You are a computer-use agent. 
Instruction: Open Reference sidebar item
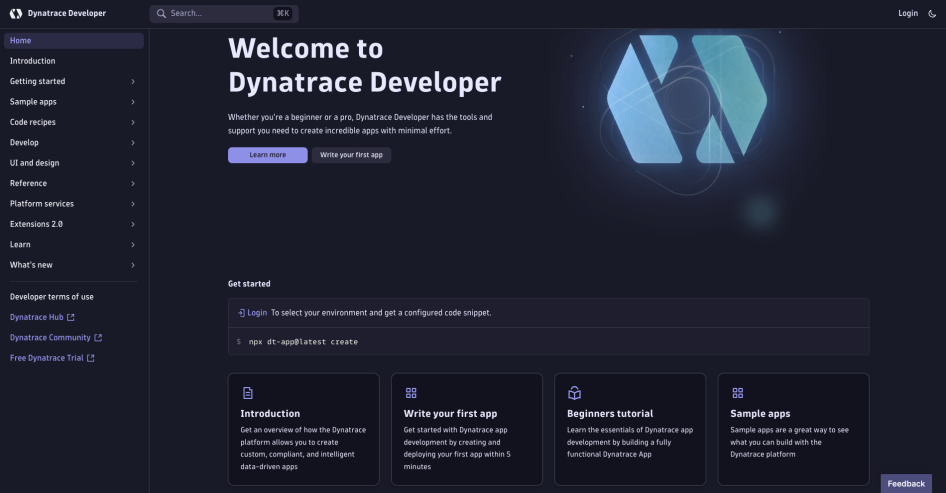pyautogui.click(x=28, y=183)
